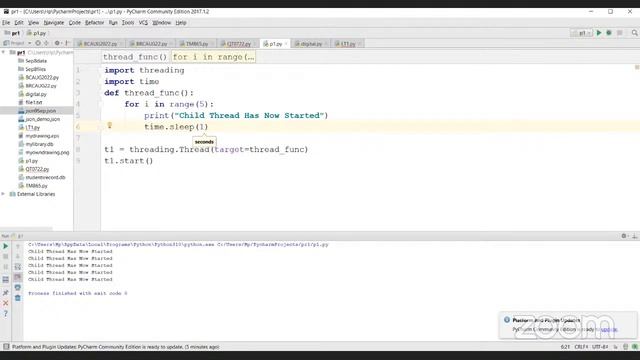This screenshot has width=640, height=360.
Task: Click the restore layout icon in Run panel
Action: 6,280
